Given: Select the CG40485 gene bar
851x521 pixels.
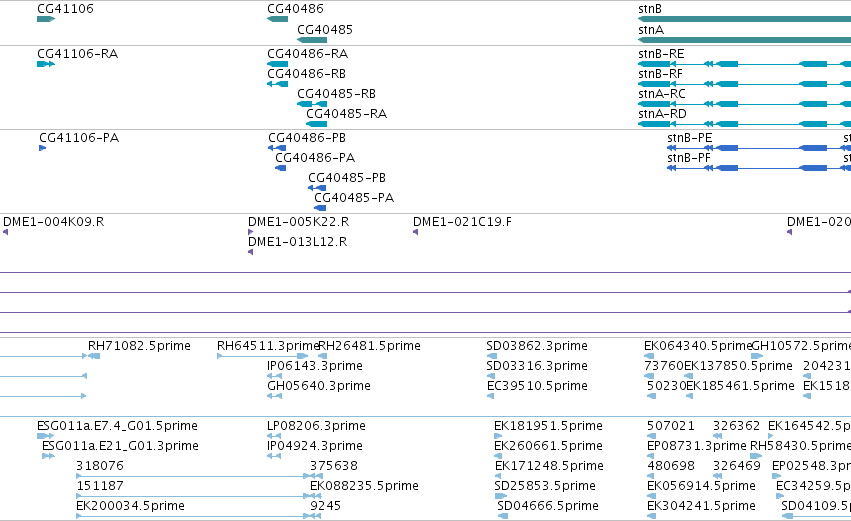Looking at the screenshot, I should point(312,40).
